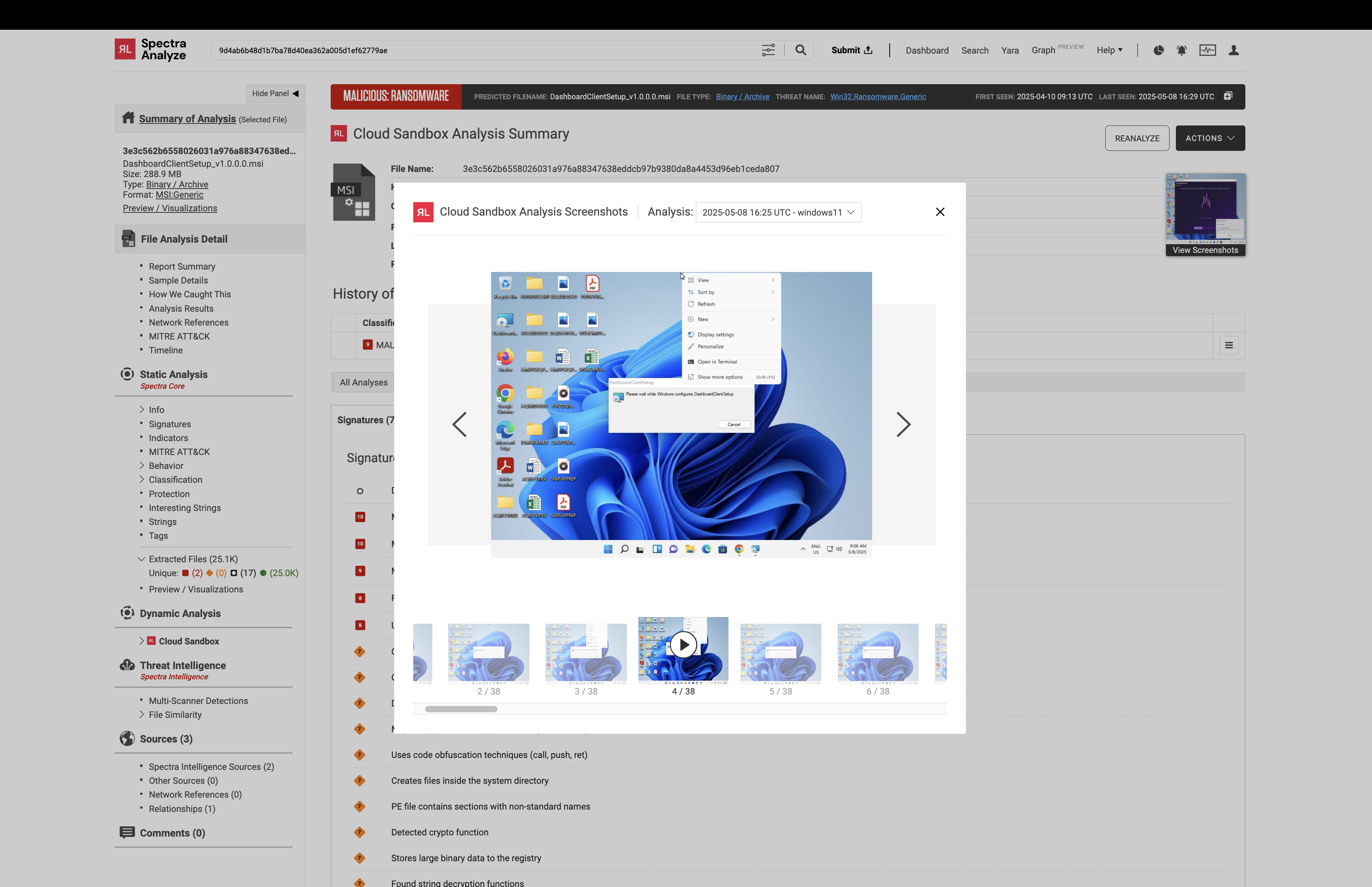
Task: Open the notifications bell icon
Action: (1181, 50)
